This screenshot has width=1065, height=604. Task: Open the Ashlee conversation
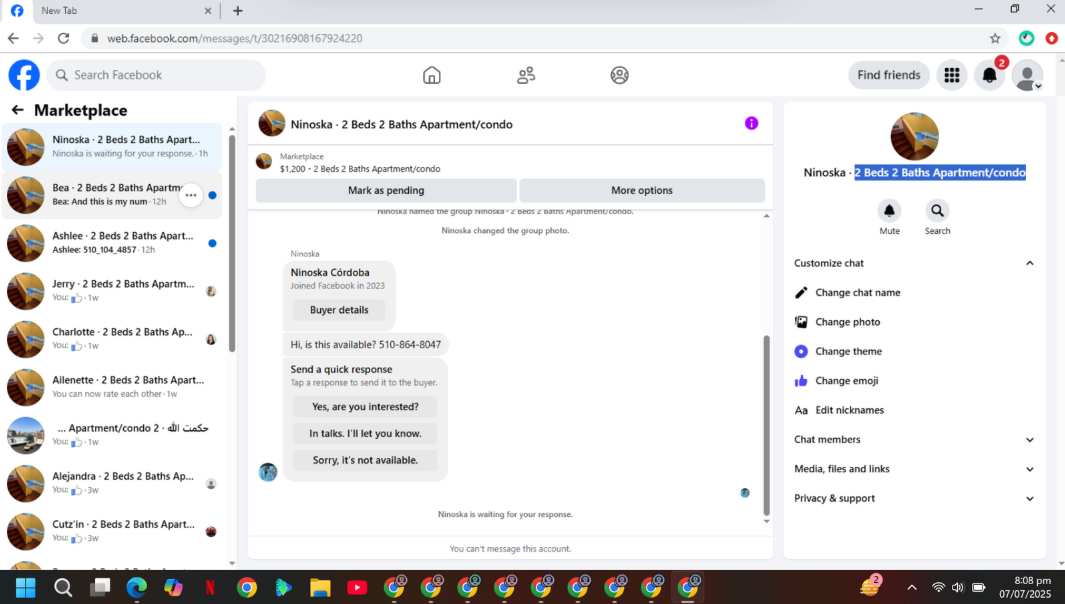coord(112,243)
